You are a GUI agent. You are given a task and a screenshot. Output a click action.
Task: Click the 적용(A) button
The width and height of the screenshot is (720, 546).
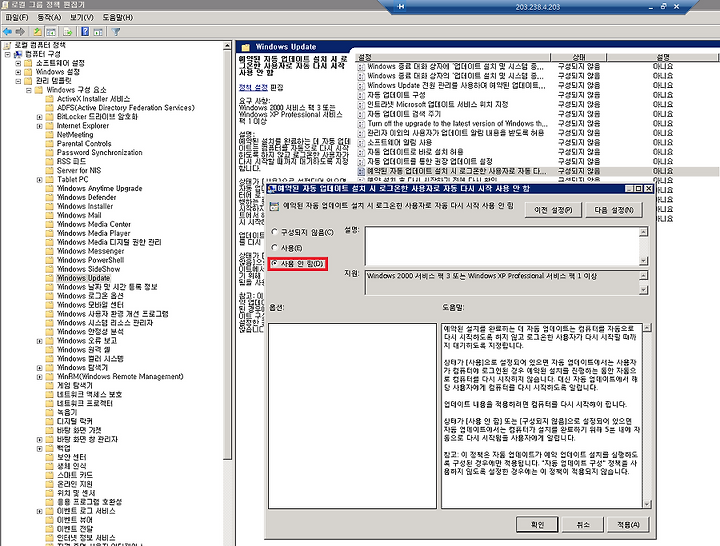pyautogui.click(x=628, y=524)
